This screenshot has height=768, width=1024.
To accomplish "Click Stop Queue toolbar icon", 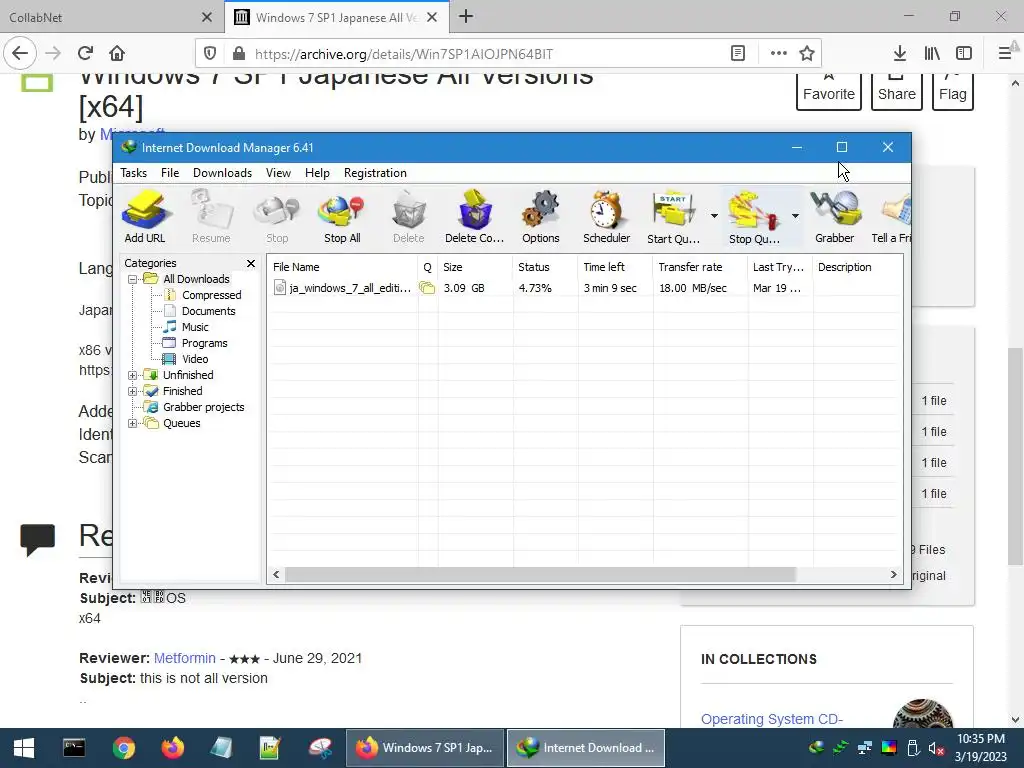I will (x=754, y=217).
